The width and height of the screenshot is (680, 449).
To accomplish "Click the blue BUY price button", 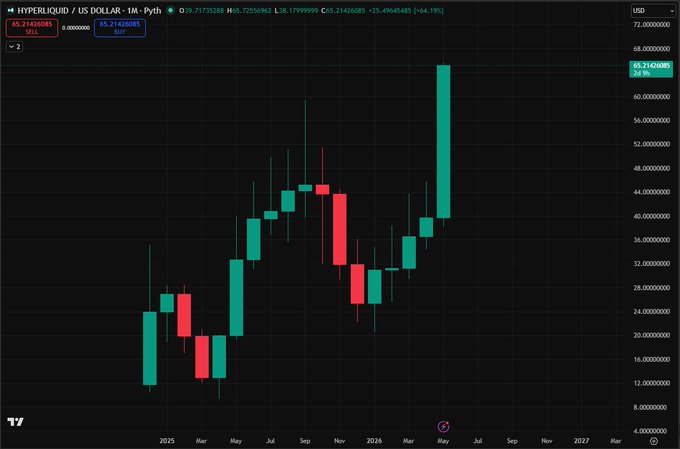I will coord(120,28).
